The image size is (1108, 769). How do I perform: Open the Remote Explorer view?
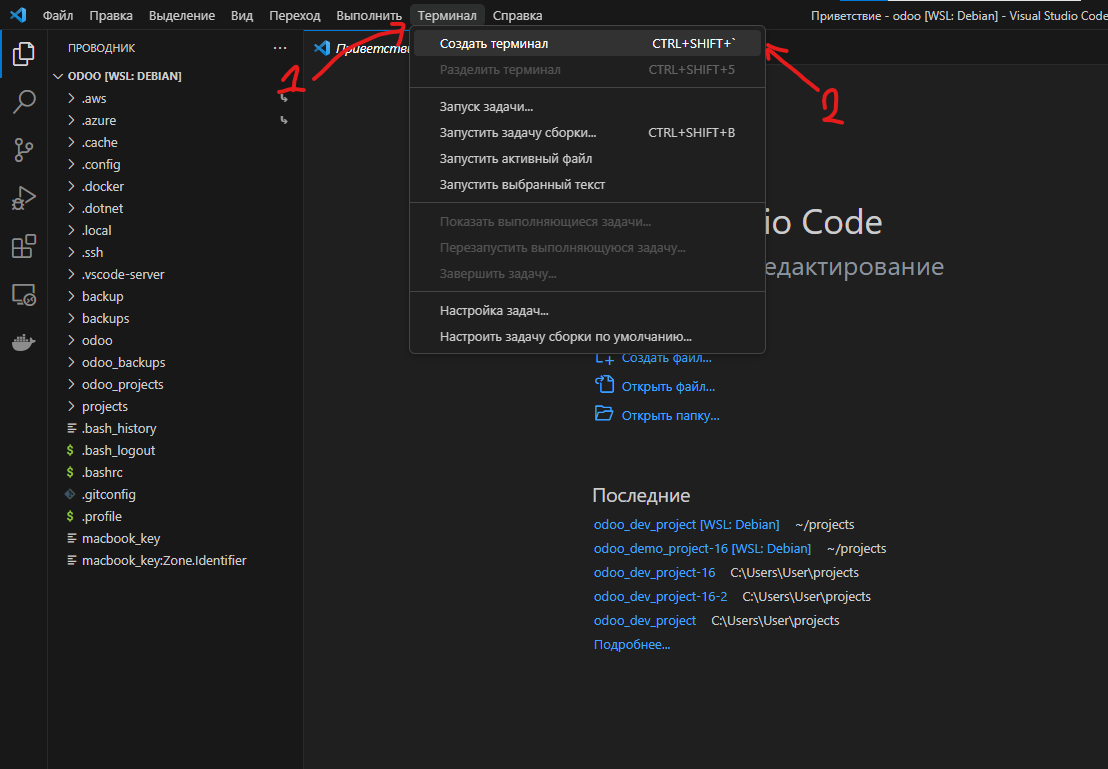(x=23, y=294)
